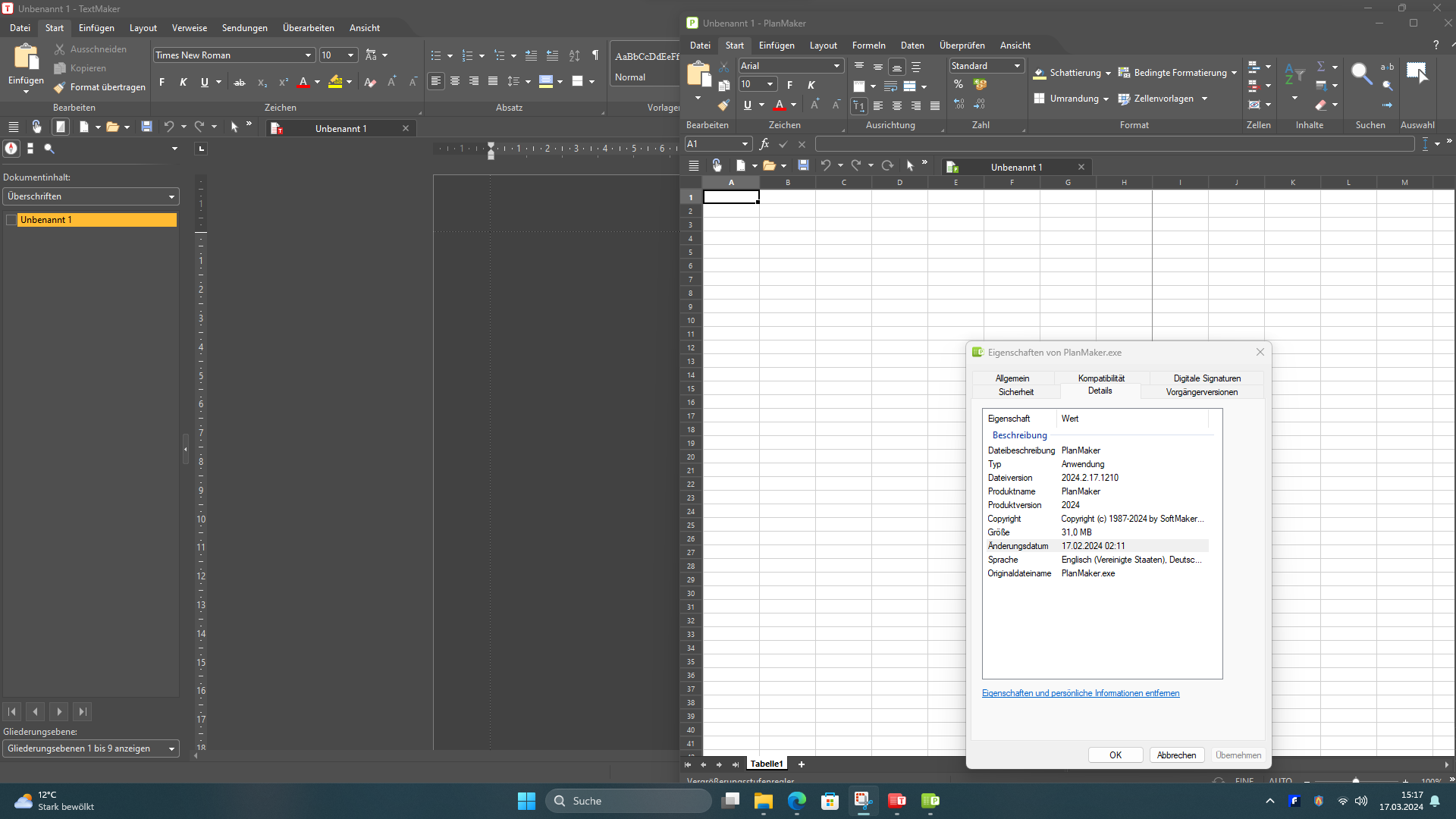Select the Tabelle1 sheet tab
Image resolution: width=1456 pixels, height=819 pixels.
(x=767, y=764)
